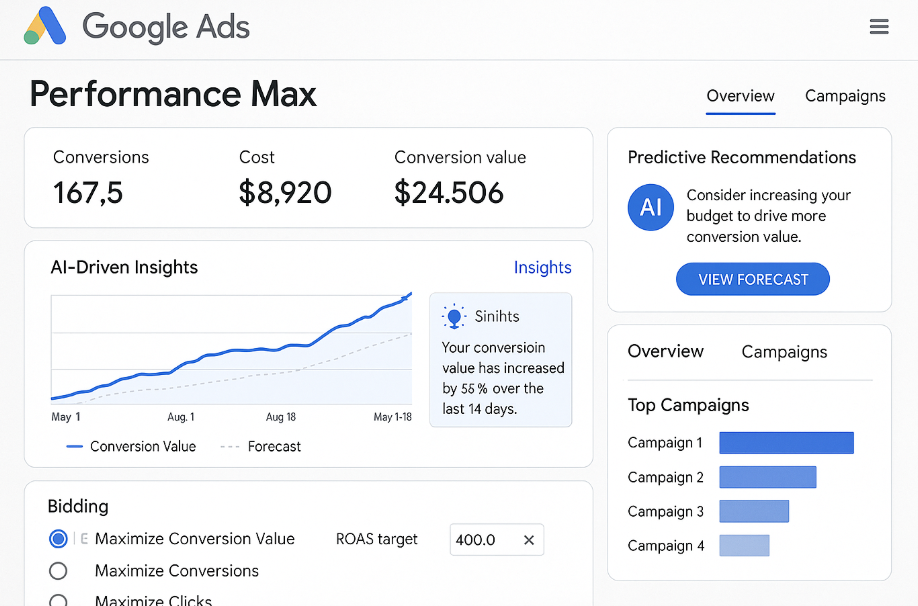
Task: Open the Insights link
Action: [542, 268]
